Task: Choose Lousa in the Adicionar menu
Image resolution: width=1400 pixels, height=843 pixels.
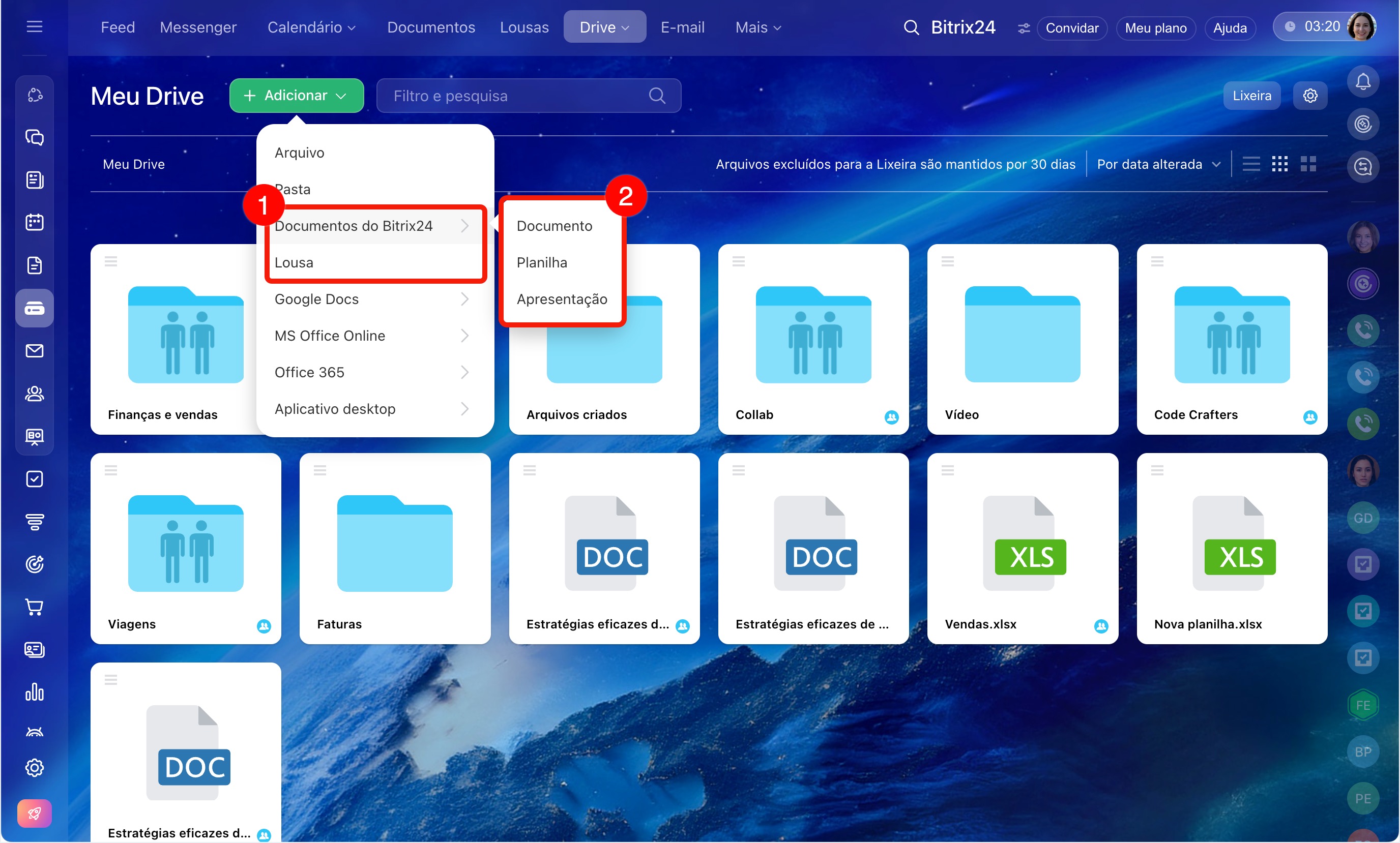Action: pyautogui.click(x=294, y=262)
